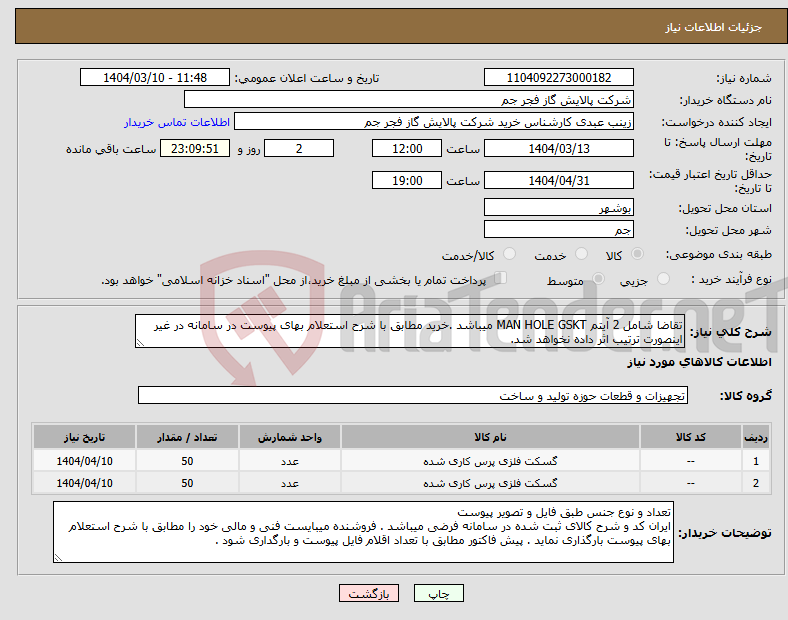Click the resize handle of the description box

point(140,343)
